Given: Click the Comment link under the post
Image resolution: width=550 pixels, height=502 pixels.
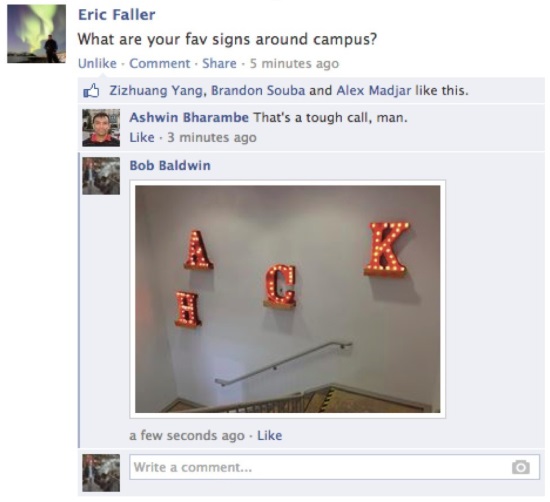Looking at the screenshot, I should click(160, 63).
